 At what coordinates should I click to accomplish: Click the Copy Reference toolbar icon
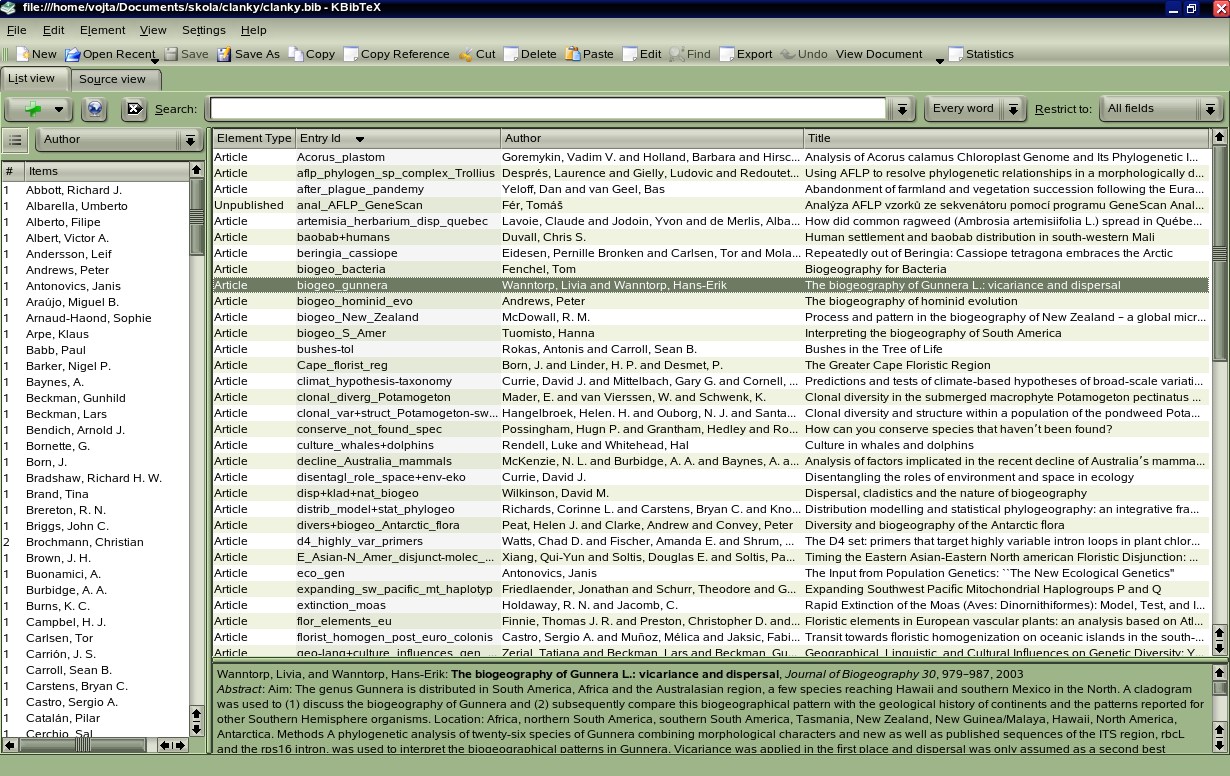pos(350,54)
